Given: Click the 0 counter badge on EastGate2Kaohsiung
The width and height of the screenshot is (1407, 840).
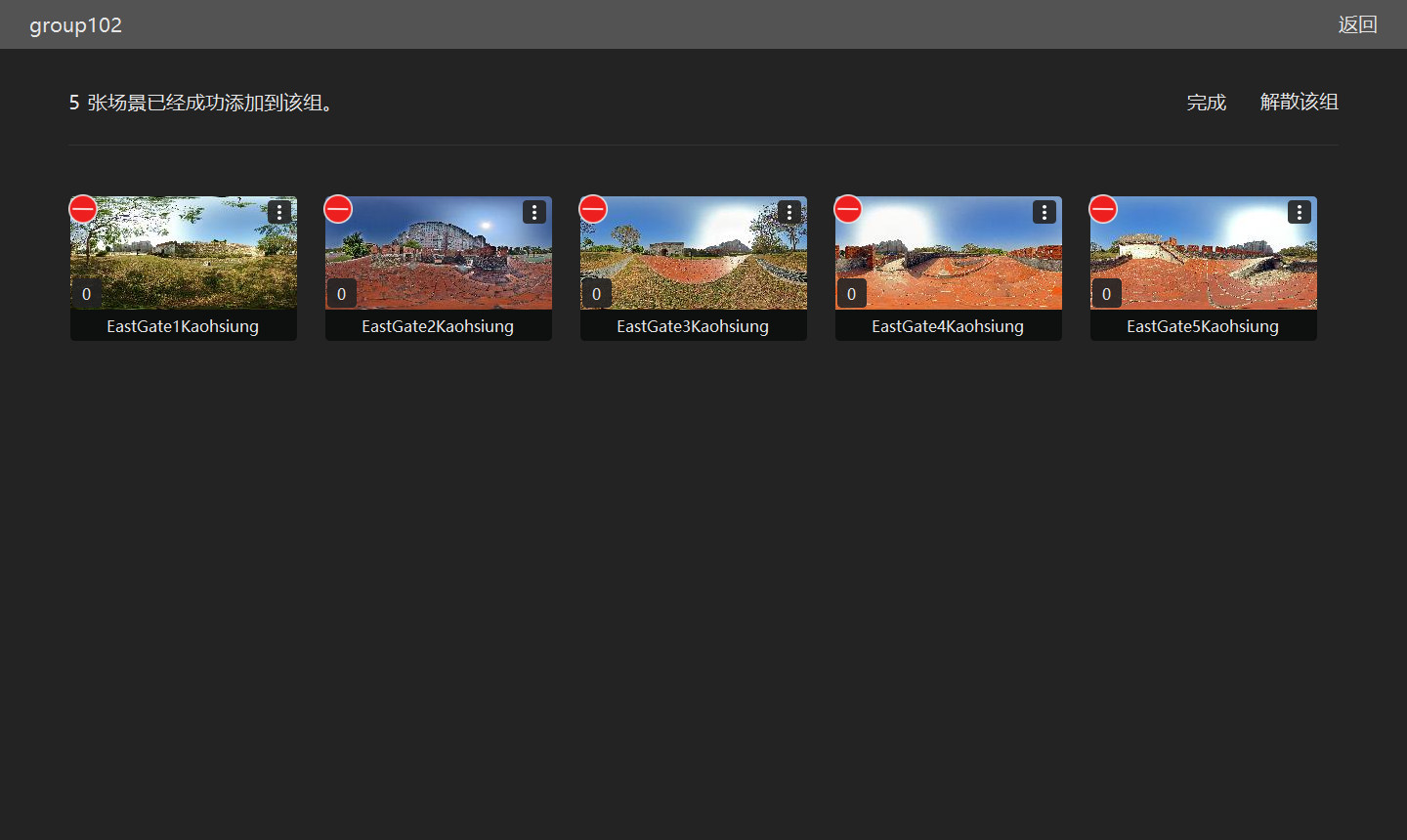Looking at the screenshot, I should pyautogui.click(x=341, y=294).
